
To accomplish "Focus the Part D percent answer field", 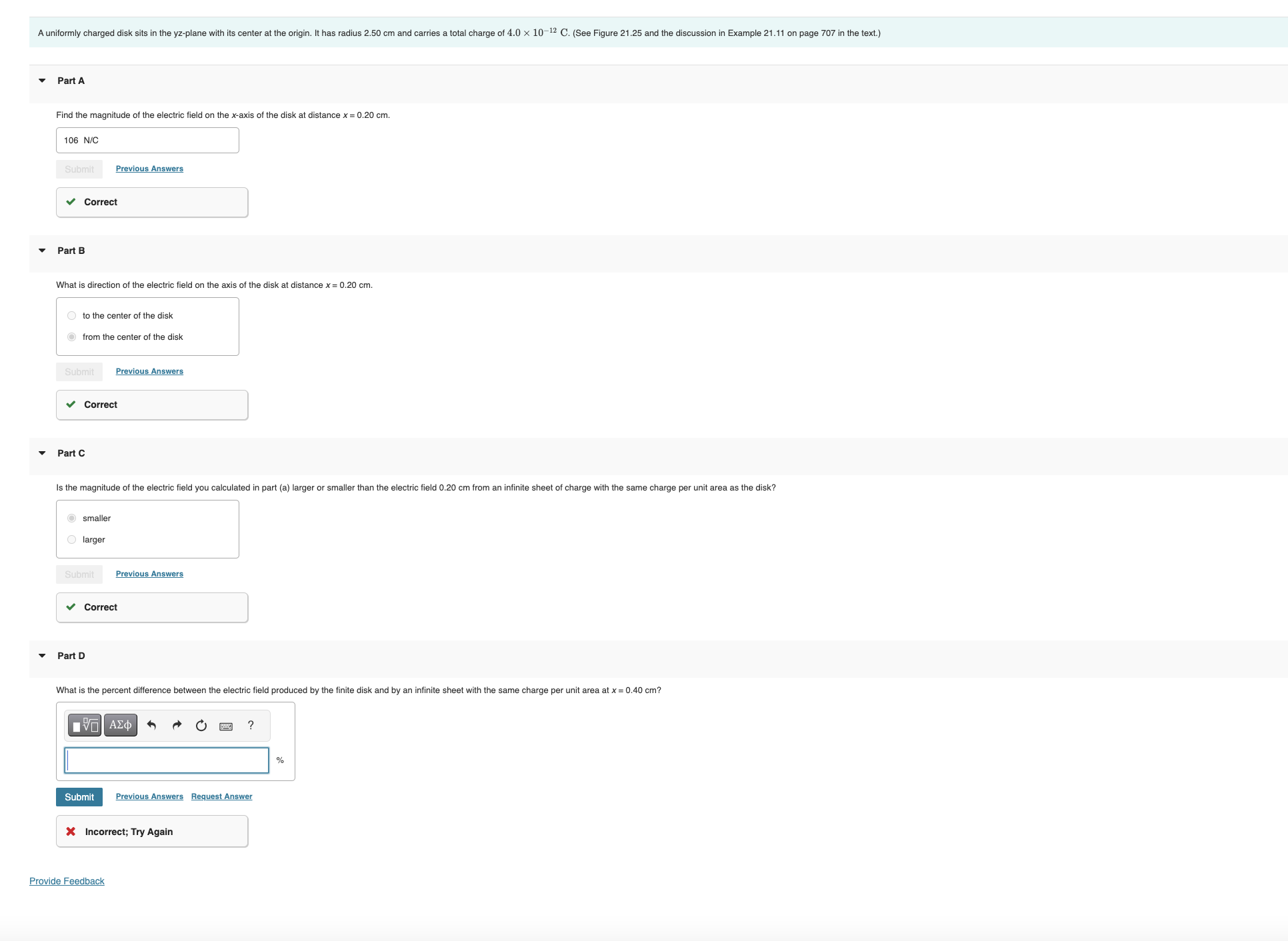I will (x=167, y=760).
